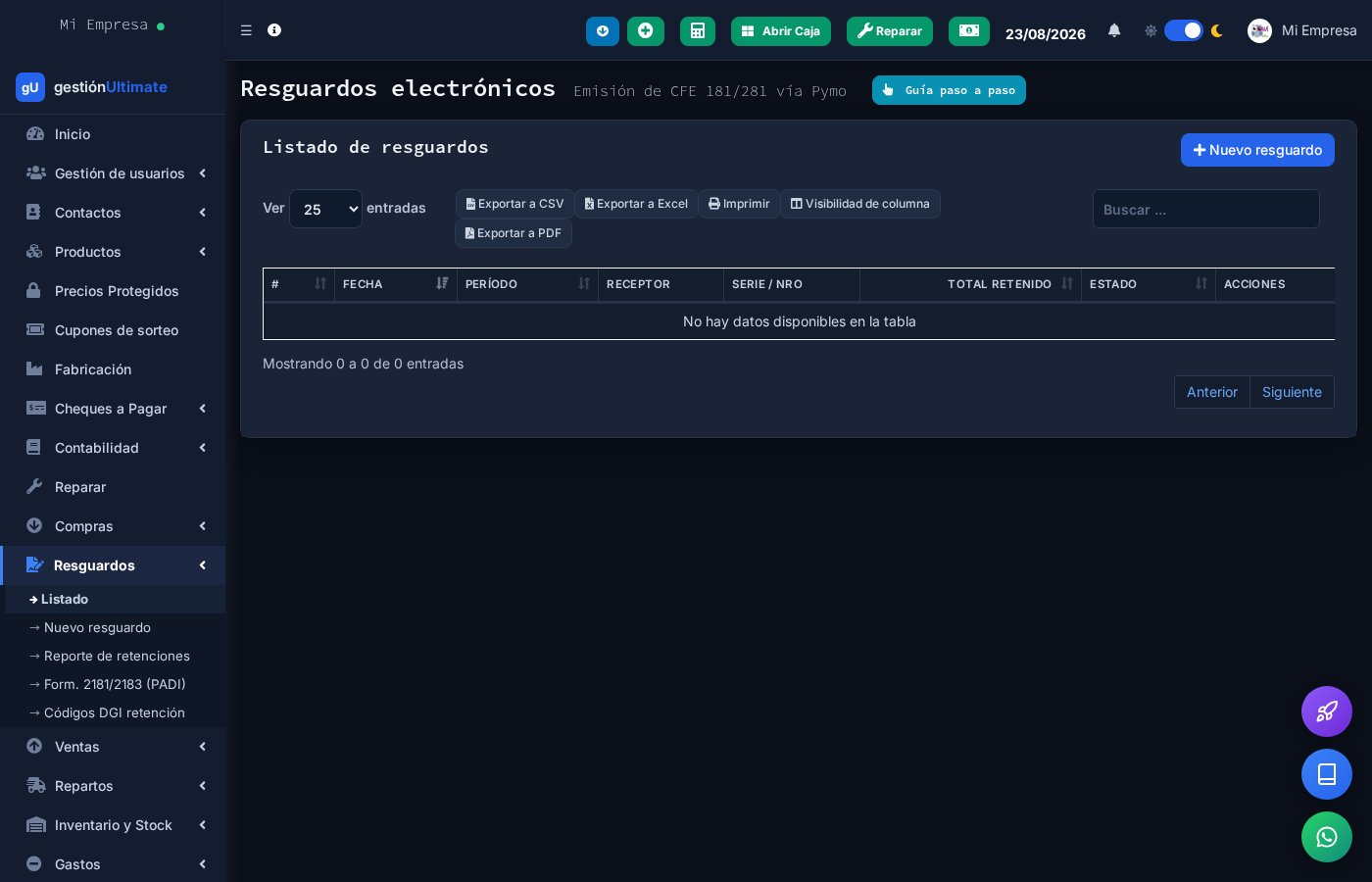Viewport: 1372px width, 882px height.
Task: Click the Nuevo resguardo blue button
Action: tap(1257, 150)
